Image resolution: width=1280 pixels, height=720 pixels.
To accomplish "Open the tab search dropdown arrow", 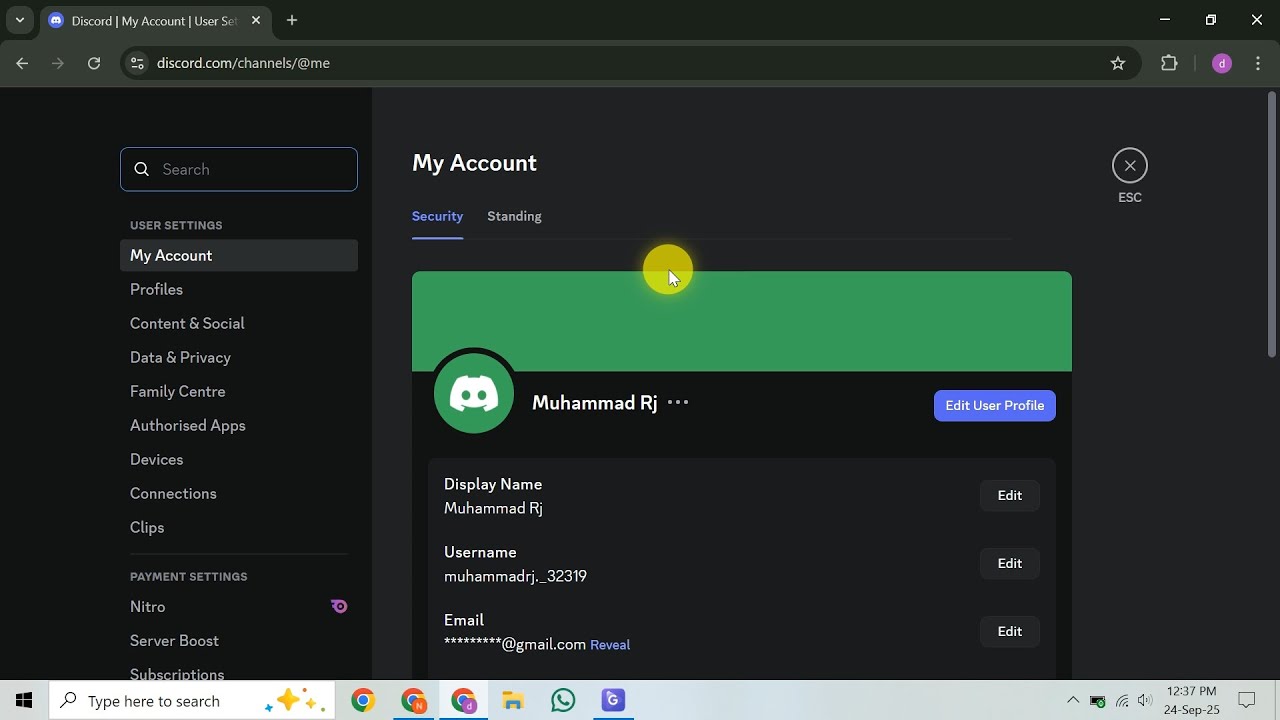I will click(19, 20).
